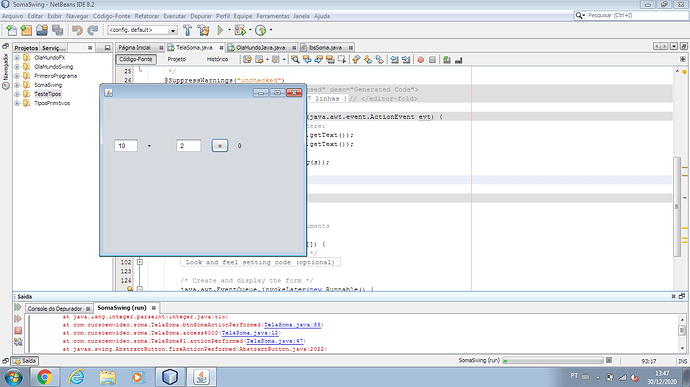
Task: Build the project with the hammer icon
Action: coord(187,30)
